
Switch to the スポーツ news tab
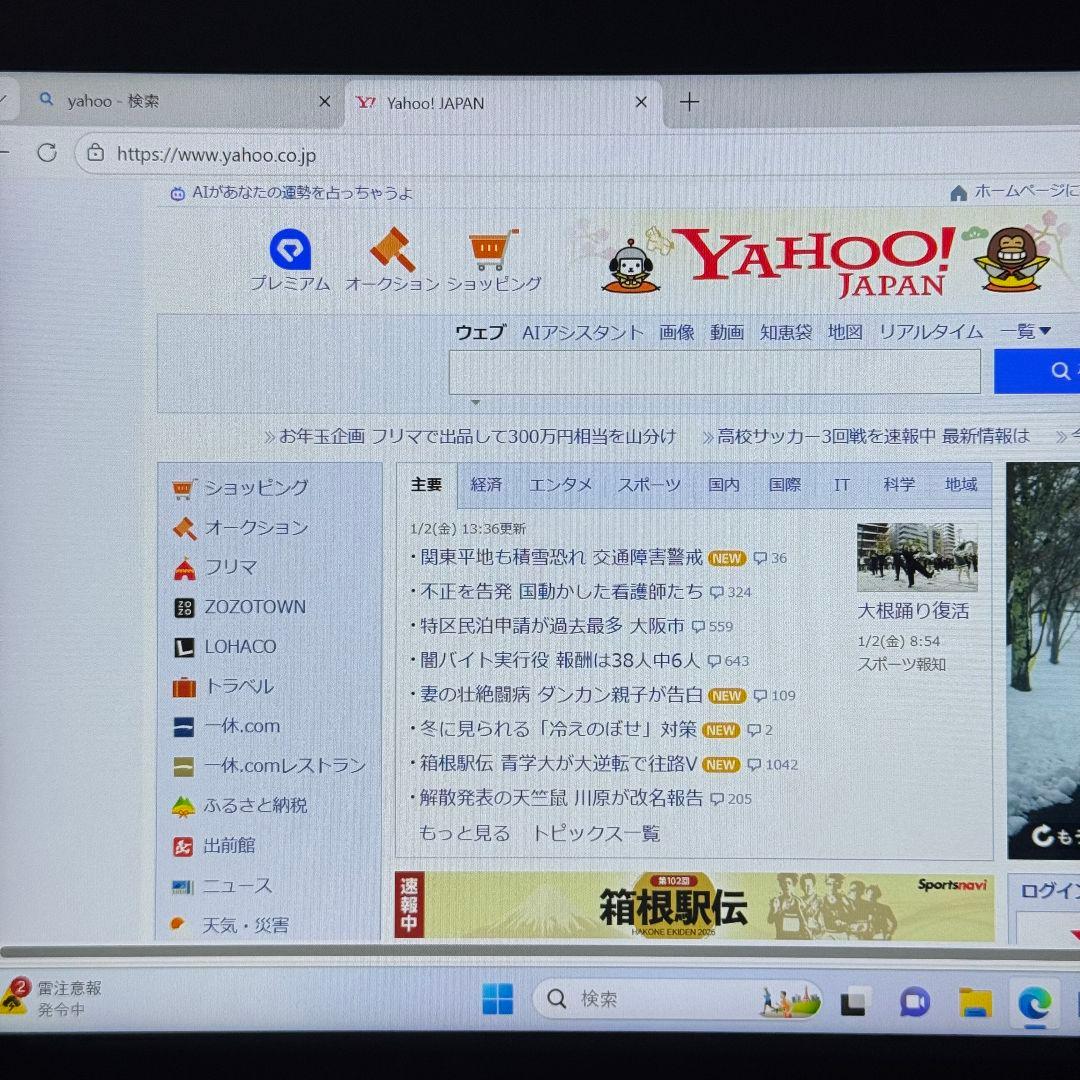click(x=651, y=484)
